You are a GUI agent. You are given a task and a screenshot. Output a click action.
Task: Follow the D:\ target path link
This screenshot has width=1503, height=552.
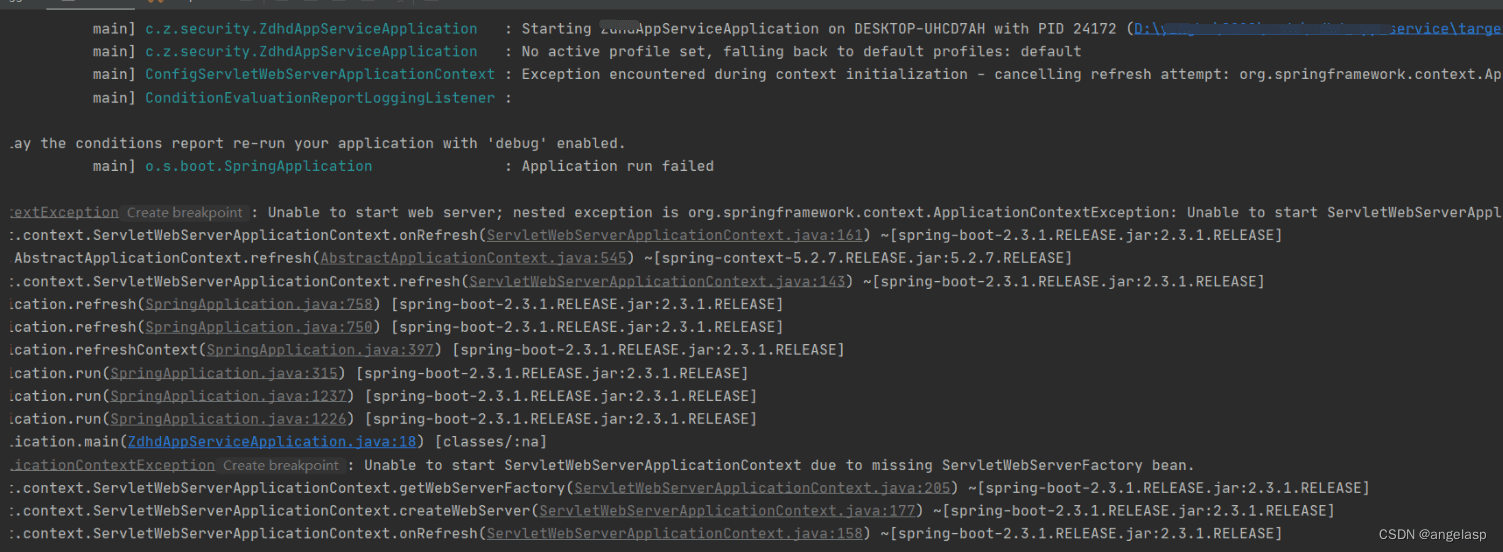point(1318,29)
